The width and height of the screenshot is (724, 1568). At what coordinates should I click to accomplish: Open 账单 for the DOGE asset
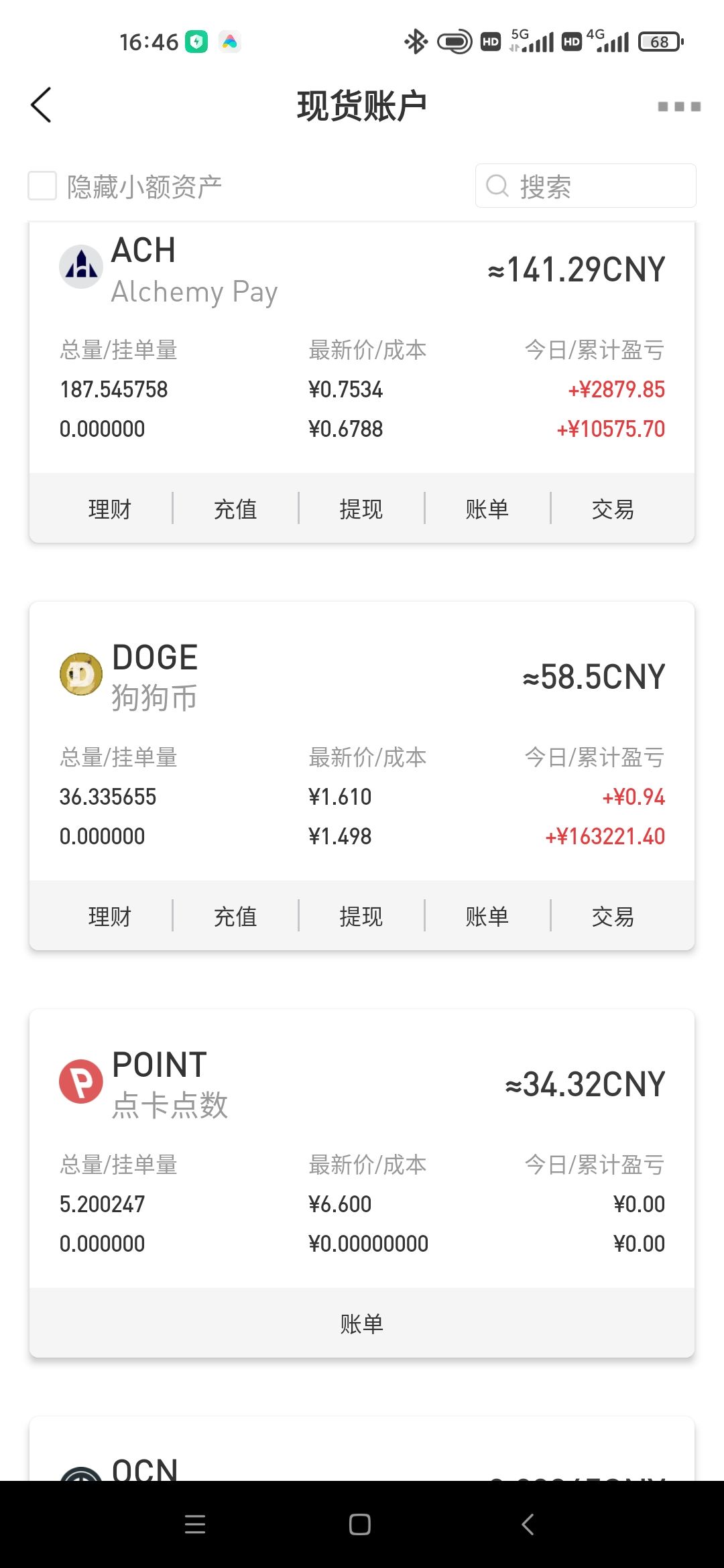click(487, 916)
